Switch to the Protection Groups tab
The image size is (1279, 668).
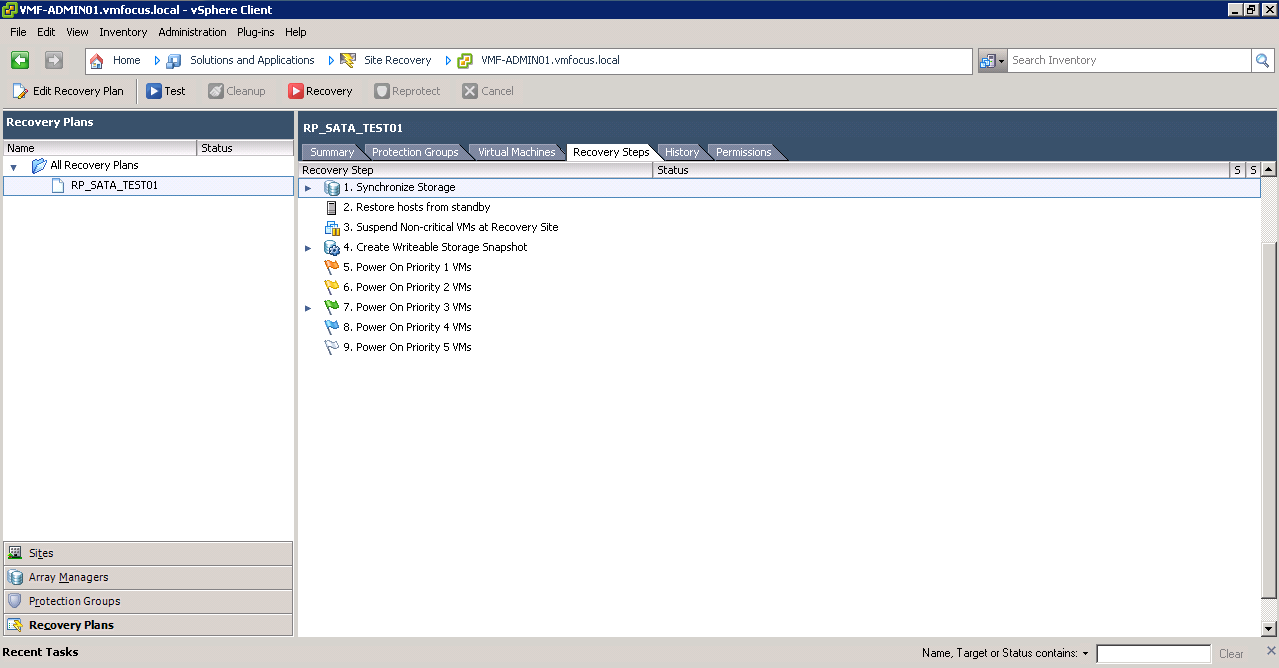[x=415, y=152]
